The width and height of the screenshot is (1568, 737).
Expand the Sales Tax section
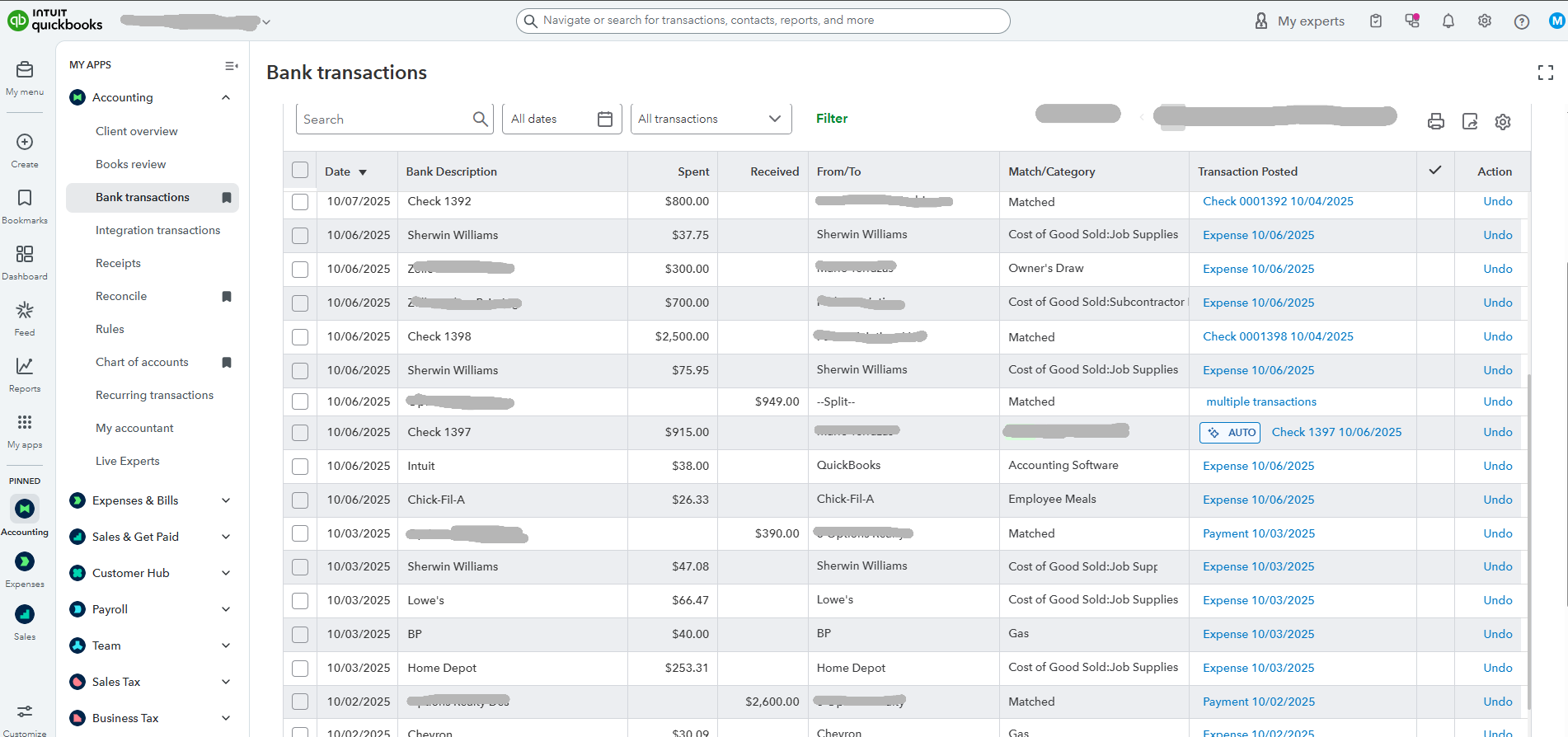tap(226, 682)
